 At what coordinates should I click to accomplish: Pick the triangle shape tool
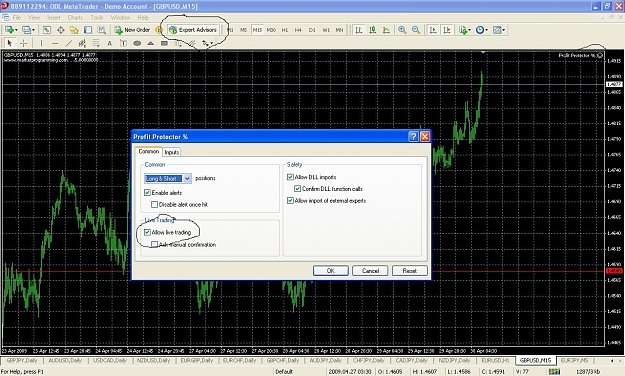pos(151,43)
